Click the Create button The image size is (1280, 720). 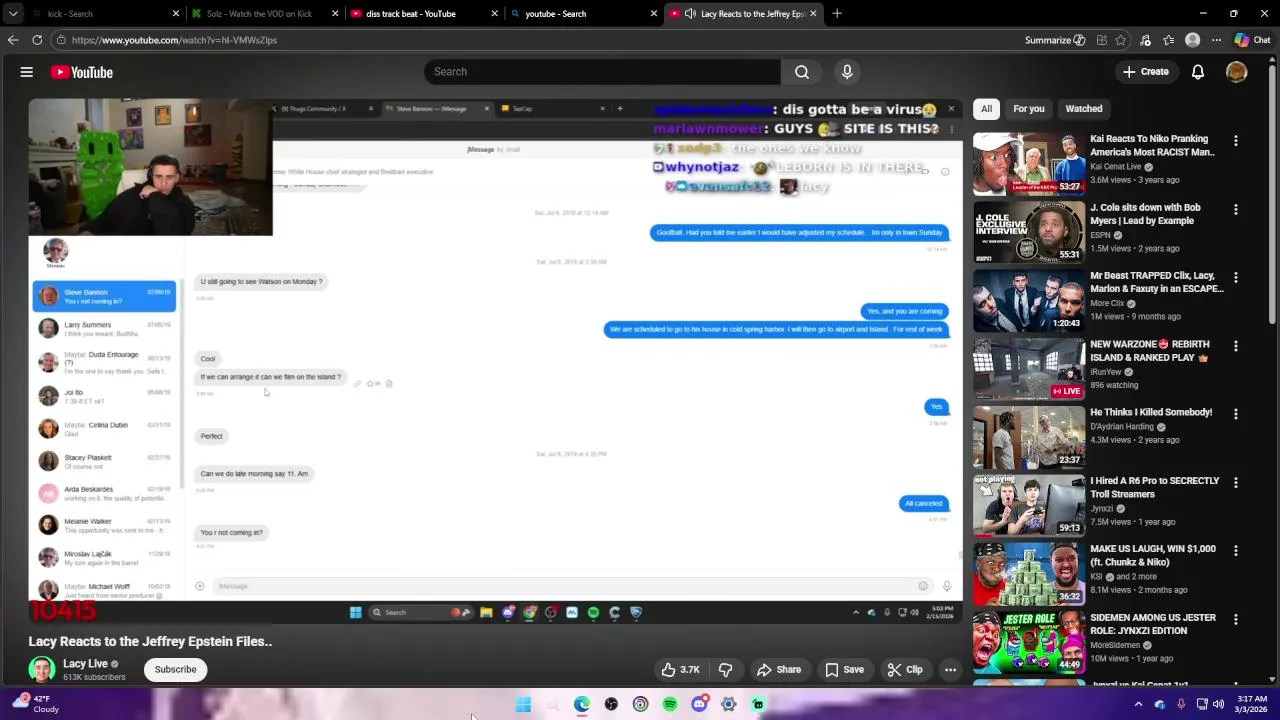tap(1145, 72)
